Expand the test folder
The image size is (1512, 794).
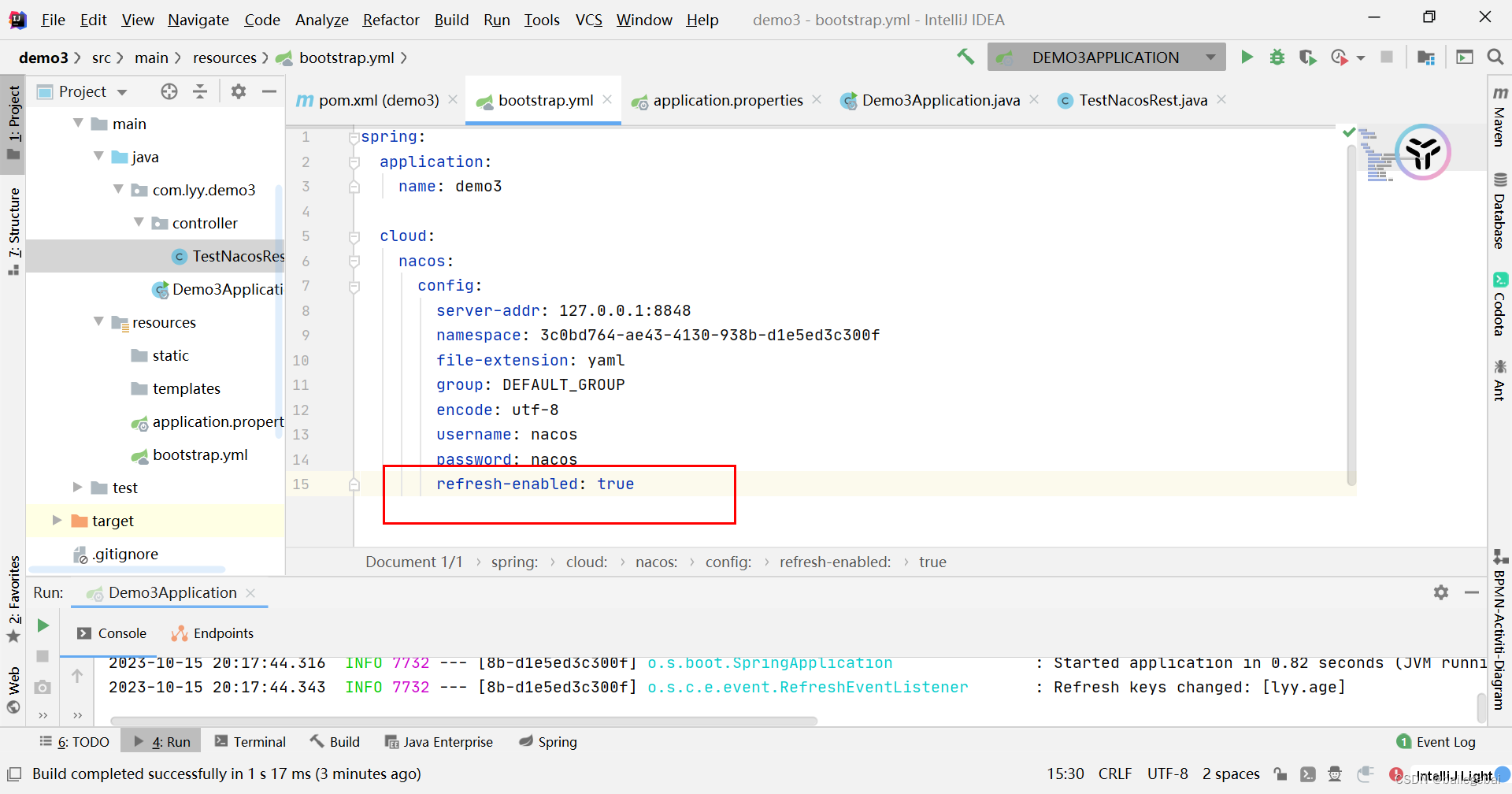pos(78,487)
